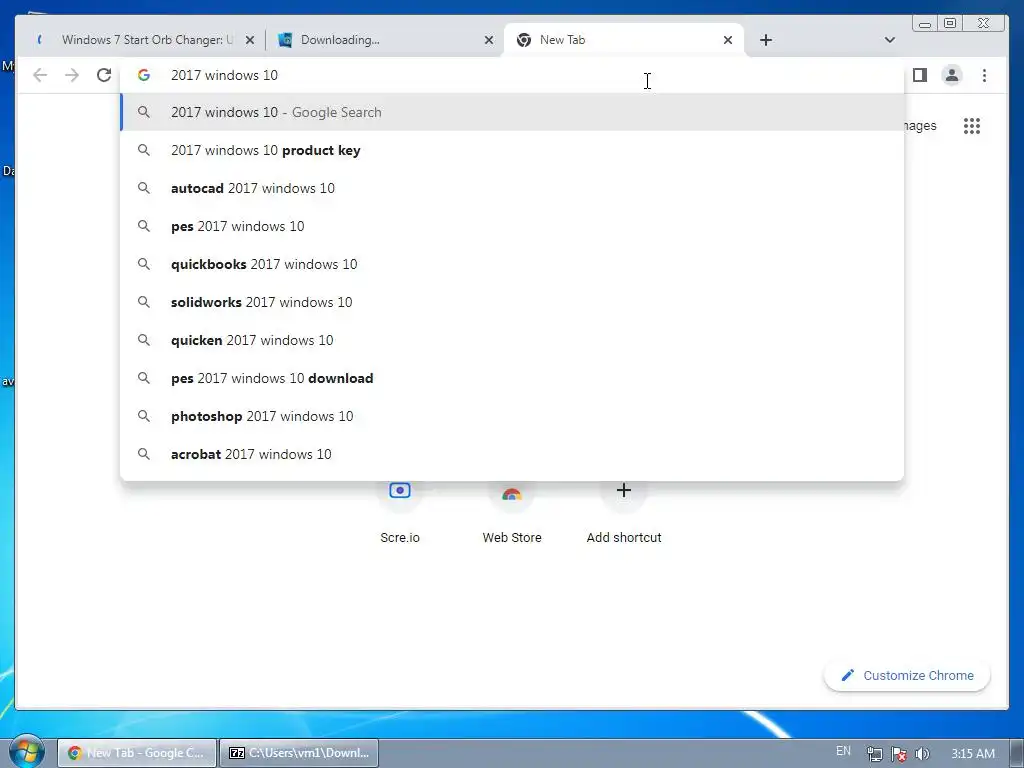
Task: Expand the tab search chevron
Action: (889, 40)
